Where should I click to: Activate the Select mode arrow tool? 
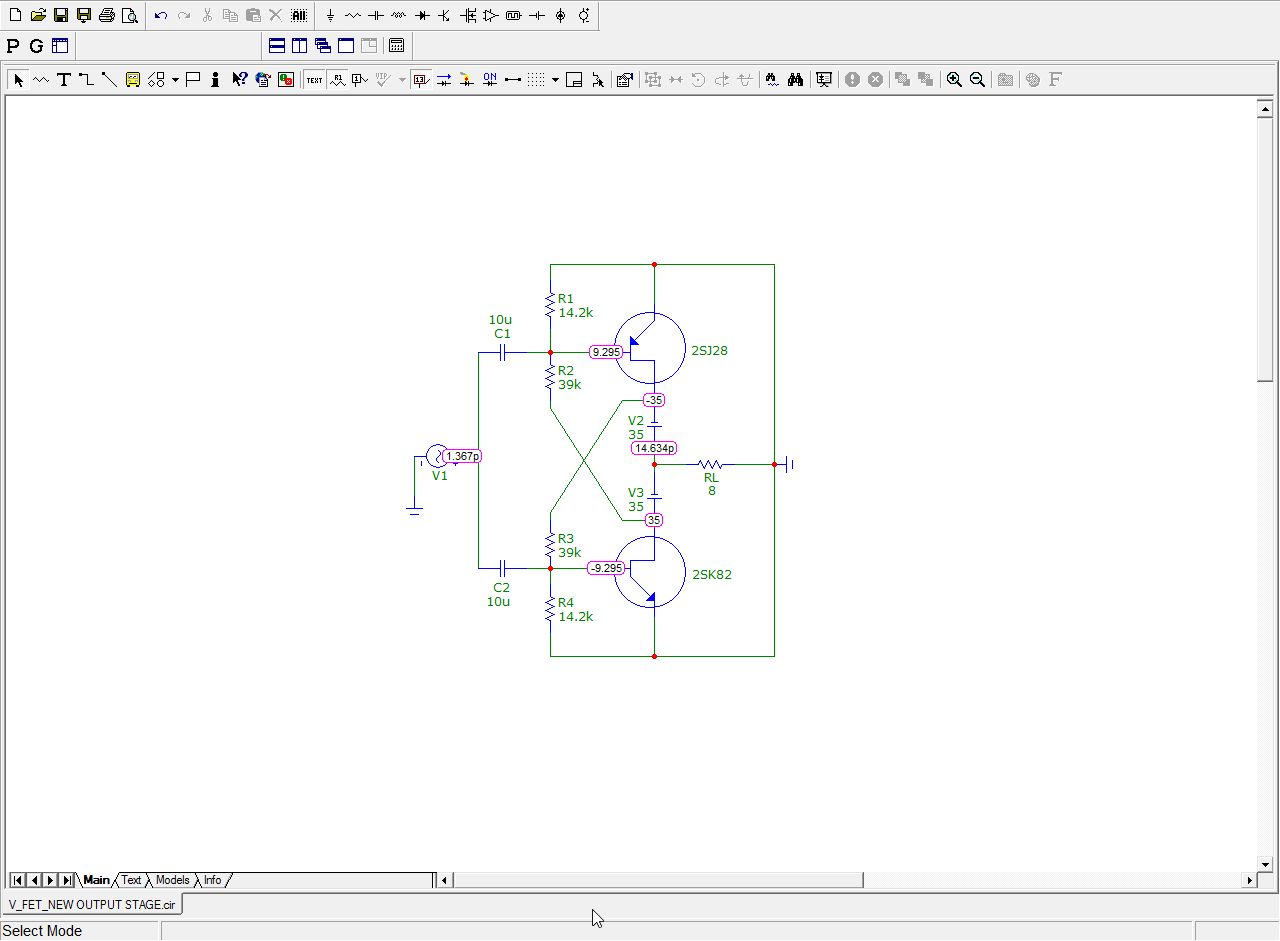coord(18,80)
